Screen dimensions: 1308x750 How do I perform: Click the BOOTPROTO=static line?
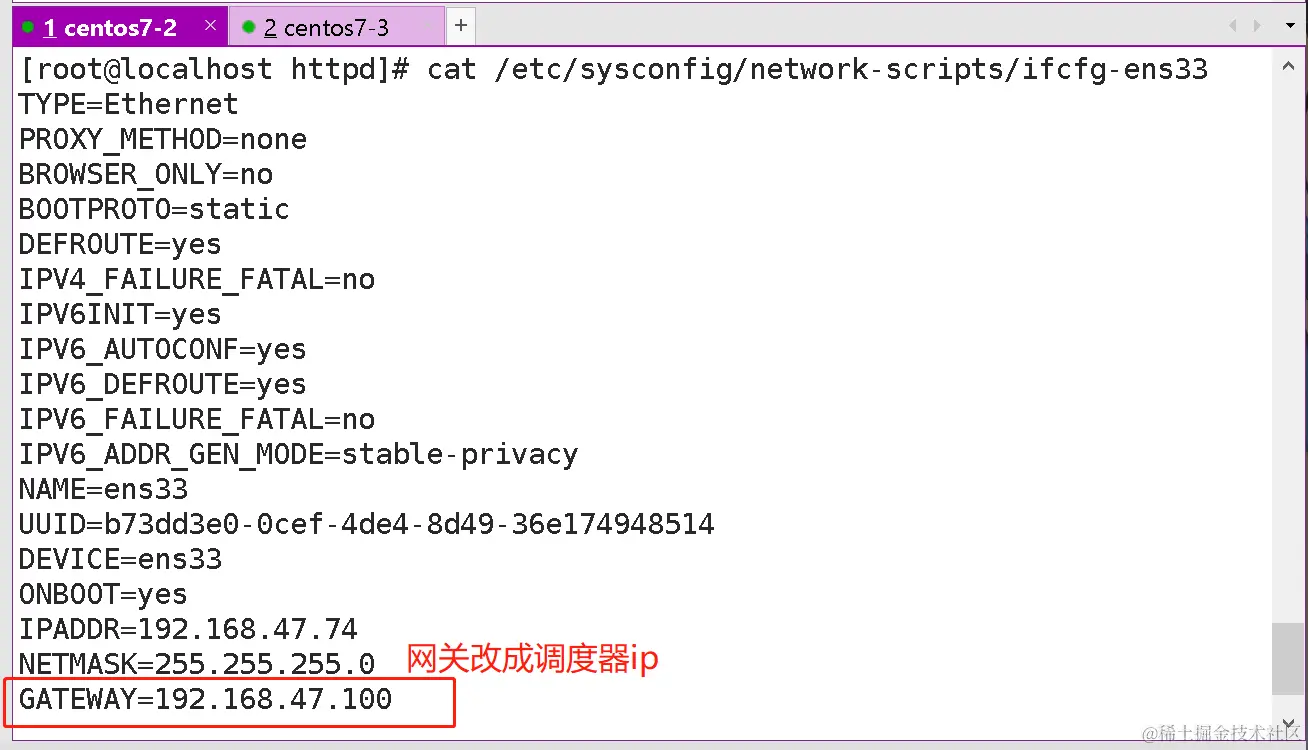point(154,209)
